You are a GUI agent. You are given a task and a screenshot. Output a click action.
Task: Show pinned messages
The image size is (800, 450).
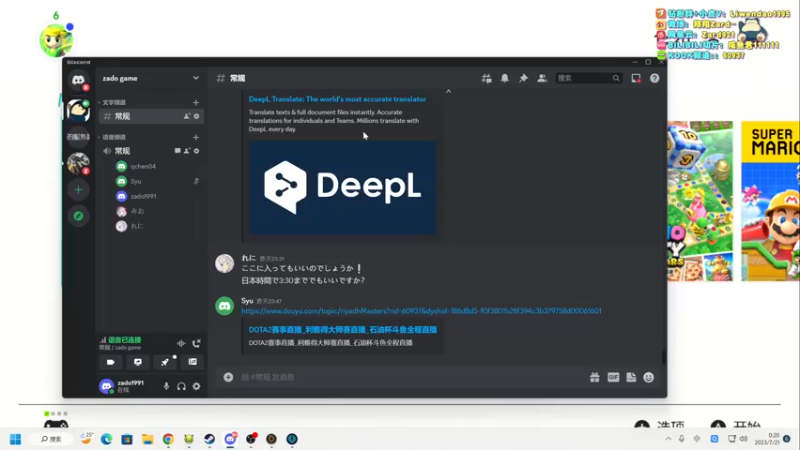pos(523,78)
